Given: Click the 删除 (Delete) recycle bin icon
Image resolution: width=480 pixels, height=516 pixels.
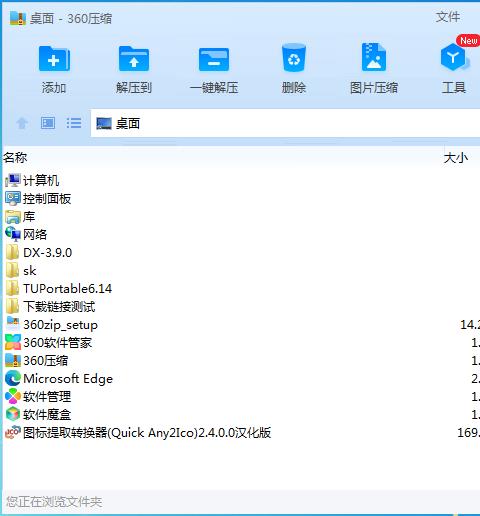Looking at the screenshot, I should tap(294, 58).
